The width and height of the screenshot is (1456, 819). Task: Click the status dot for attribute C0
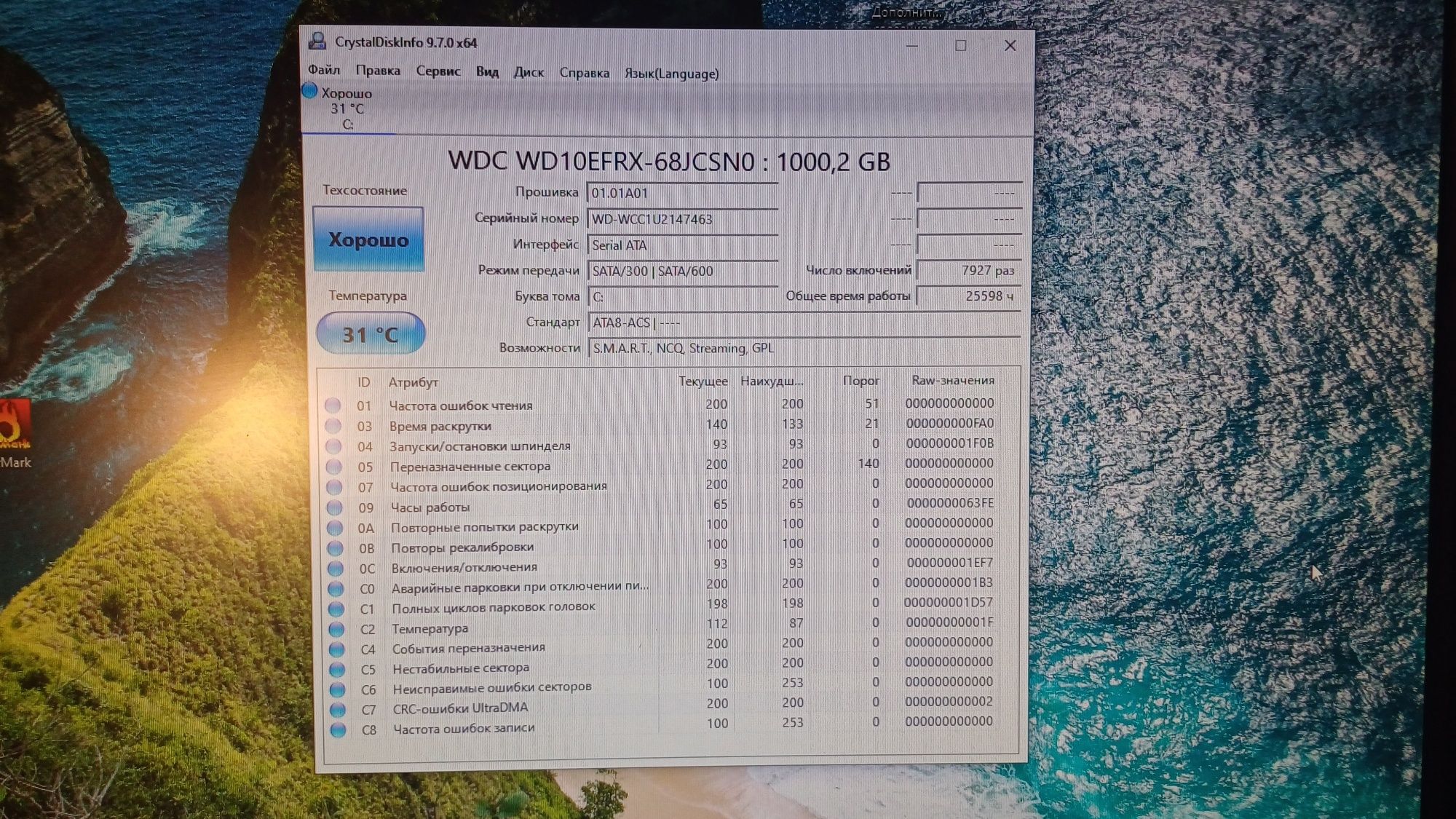[x=336, y=588]
